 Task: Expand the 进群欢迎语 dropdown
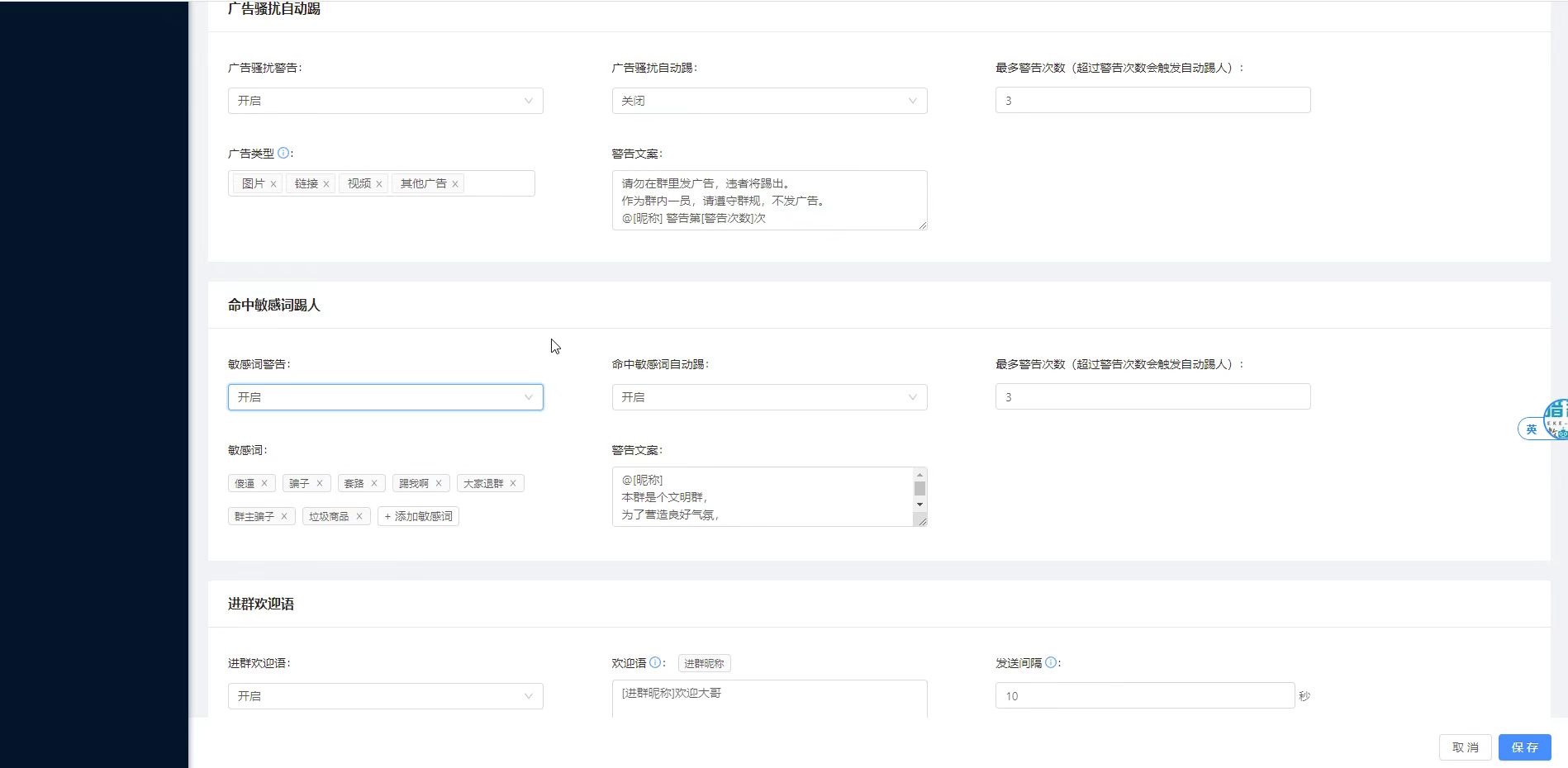point(385,696)
